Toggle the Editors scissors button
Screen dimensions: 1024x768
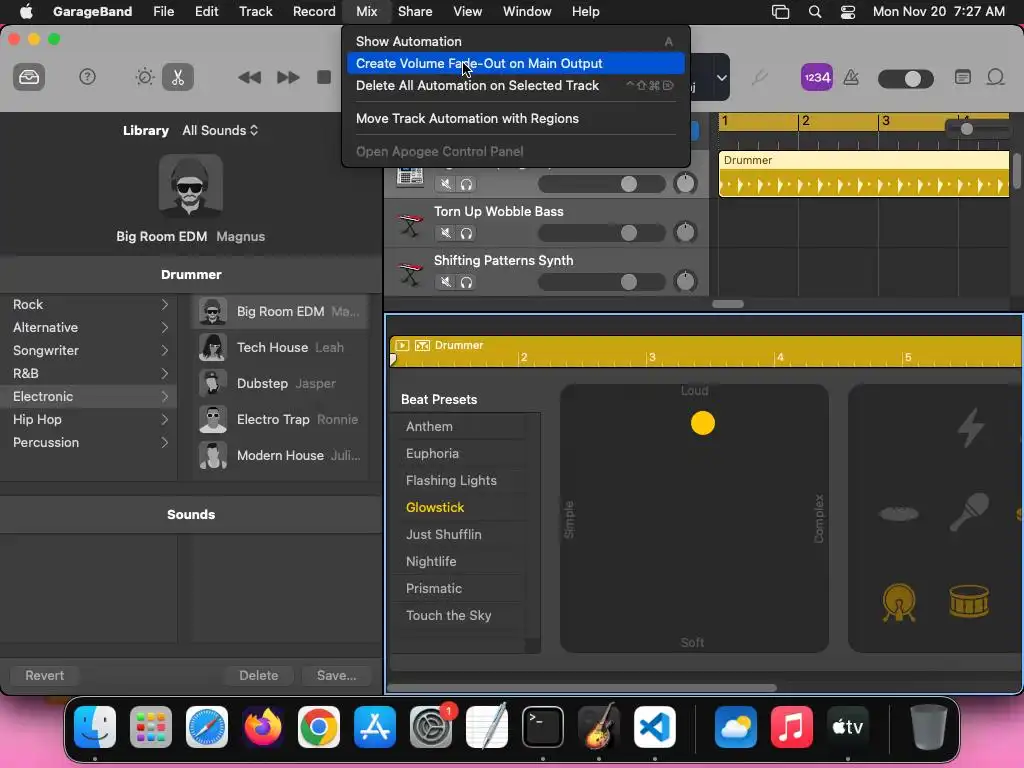point(178,77)
